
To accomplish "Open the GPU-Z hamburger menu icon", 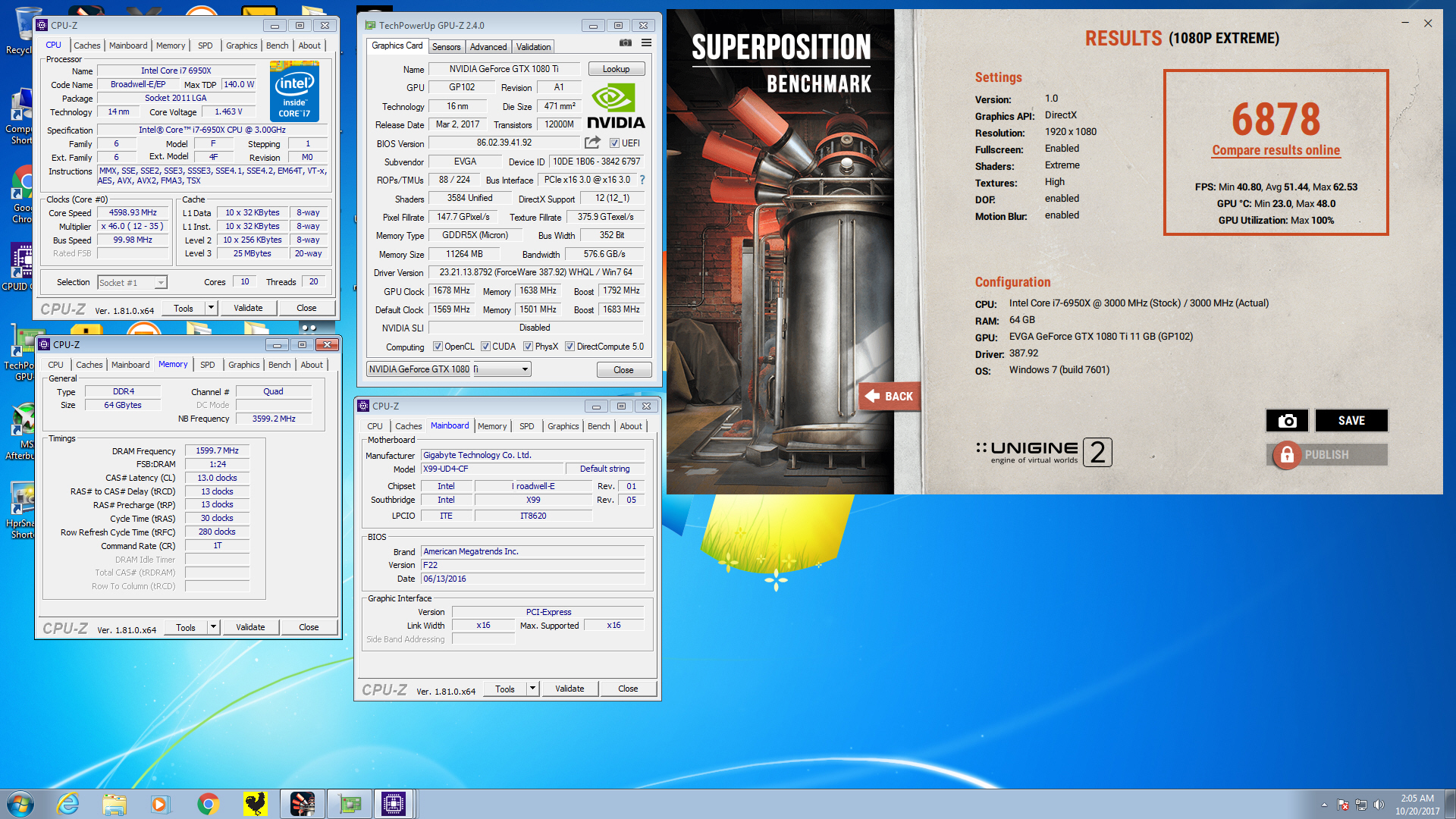I will 646,43.
